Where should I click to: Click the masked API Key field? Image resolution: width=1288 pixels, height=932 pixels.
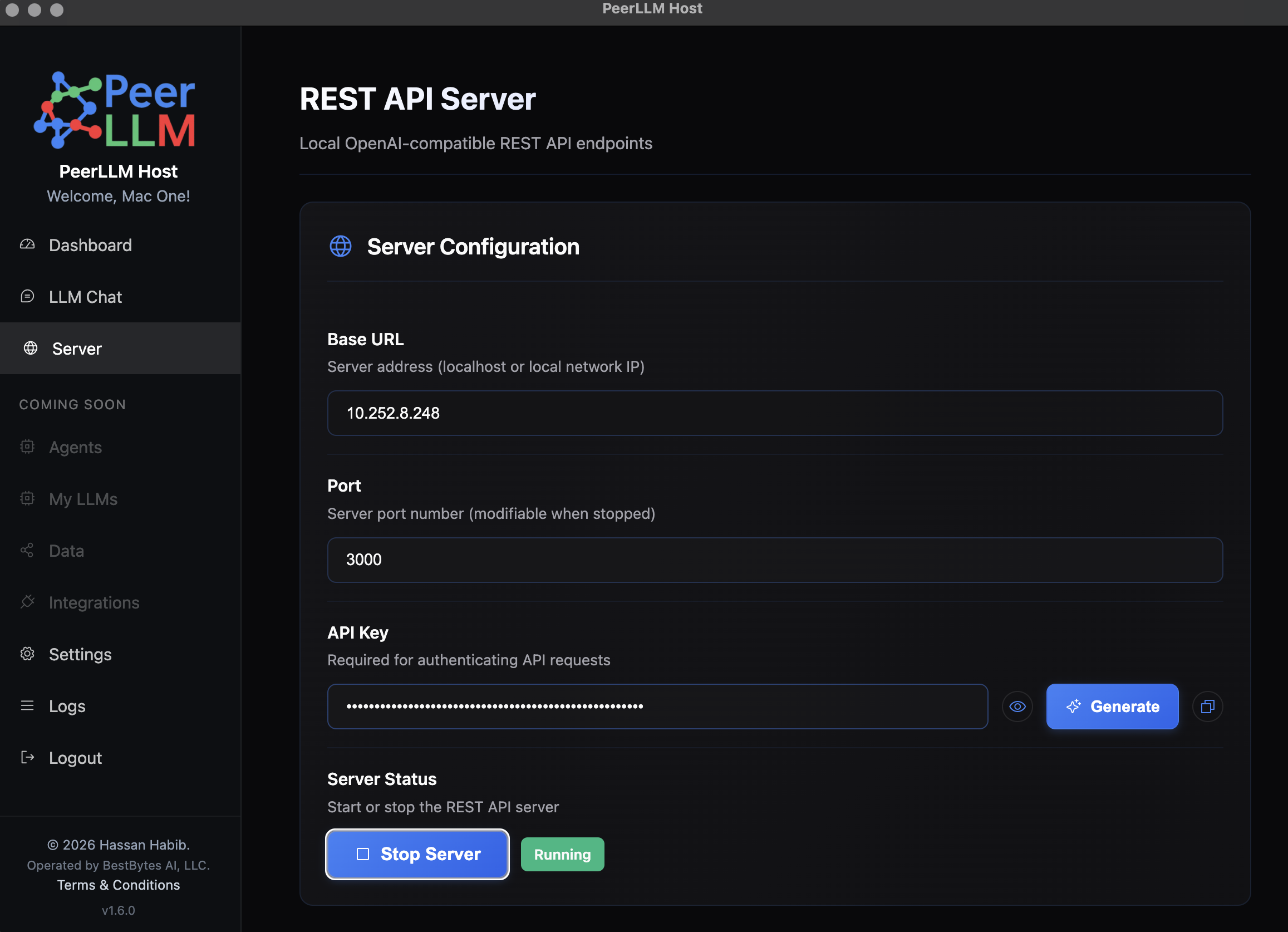click(657, 707)
